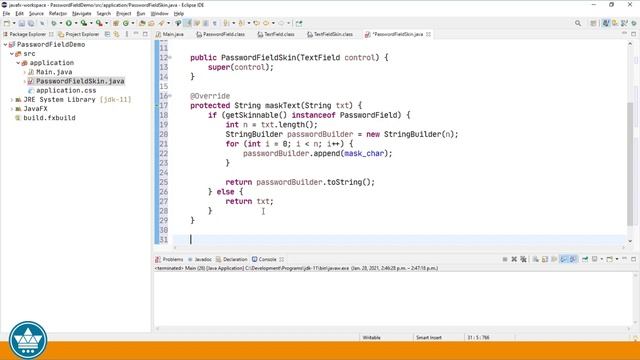Click the Open Task icon
Image resolution: width=640 pixels, height=360 pixels.
pos(151,23)
